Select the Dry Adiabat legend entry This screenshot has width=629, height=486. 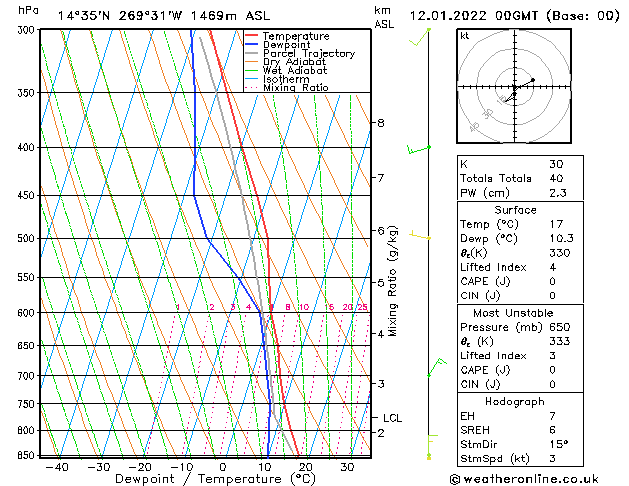[x=291, y=62]
